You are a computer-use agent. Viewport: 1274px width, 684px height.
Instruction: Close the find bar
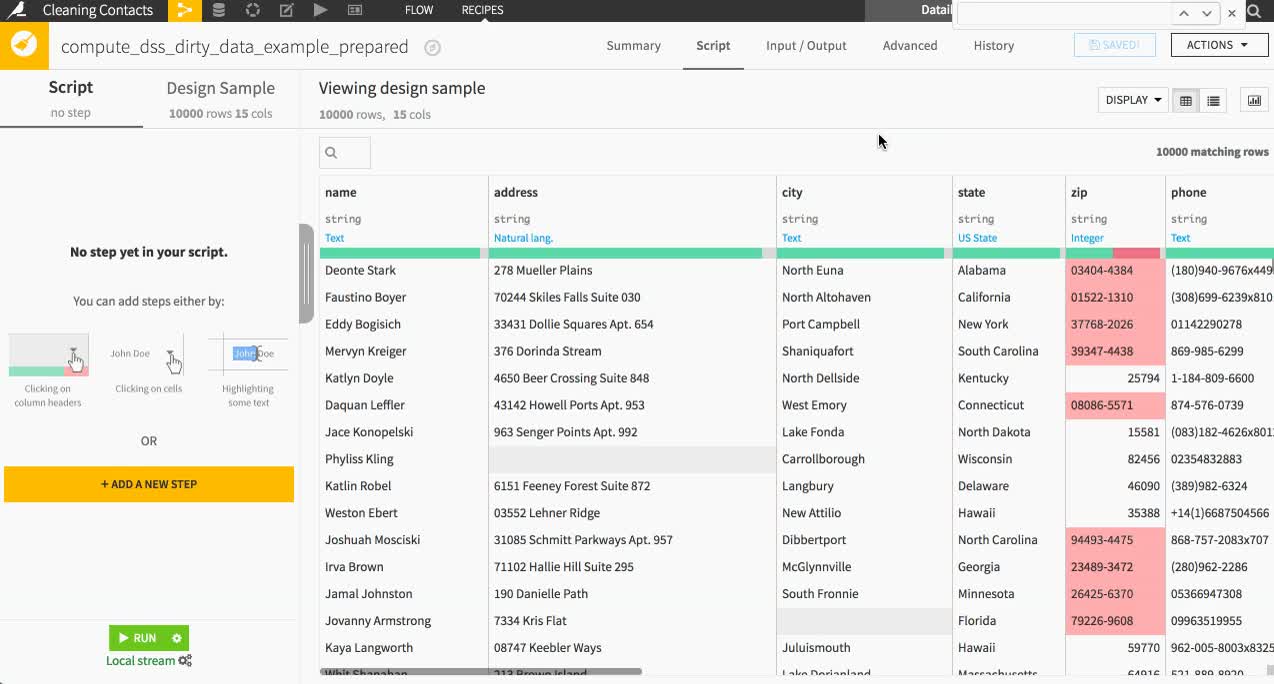[x=1232, y=13]
